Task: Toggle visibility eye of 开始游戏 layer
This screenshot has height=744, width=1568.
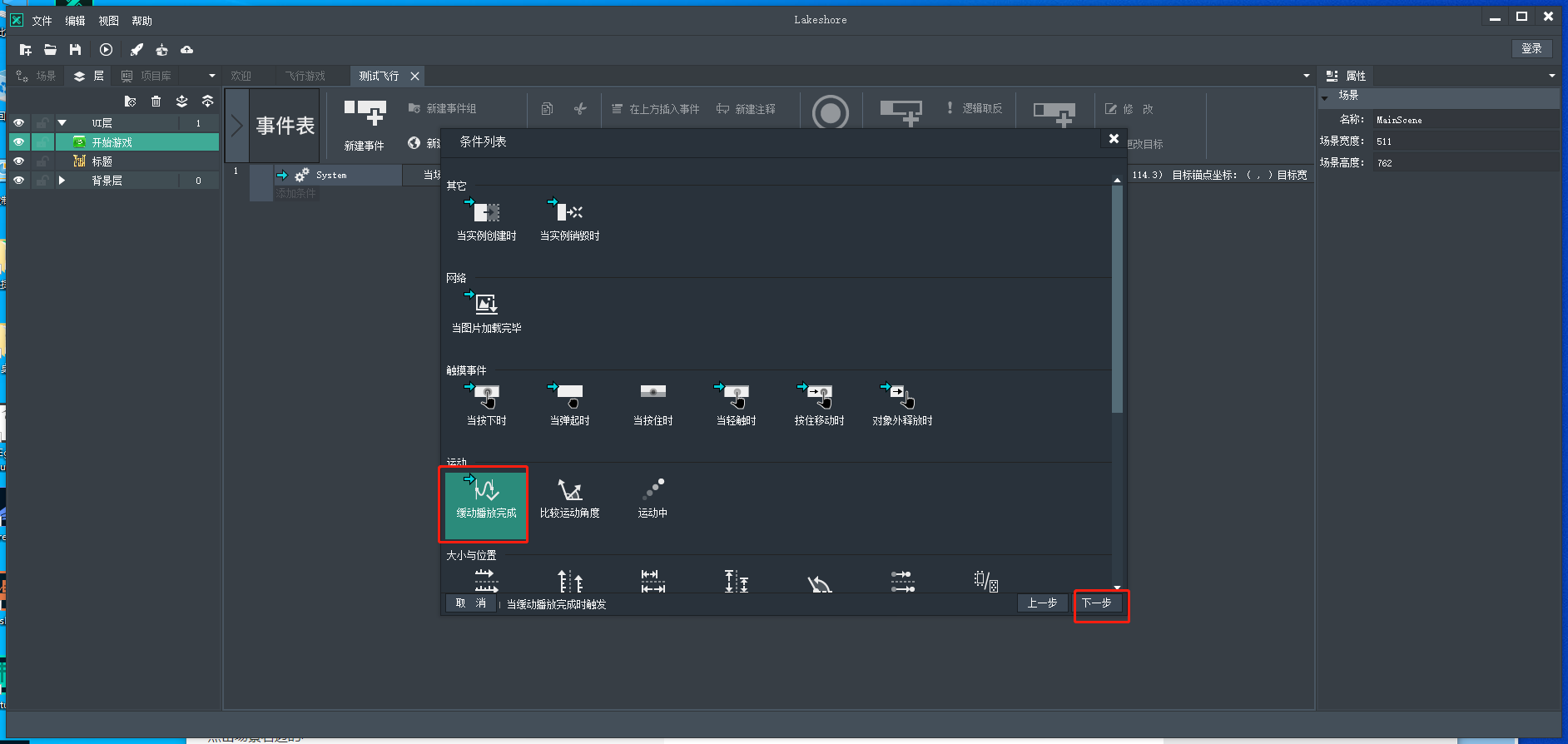Action: tap(18, 142)
